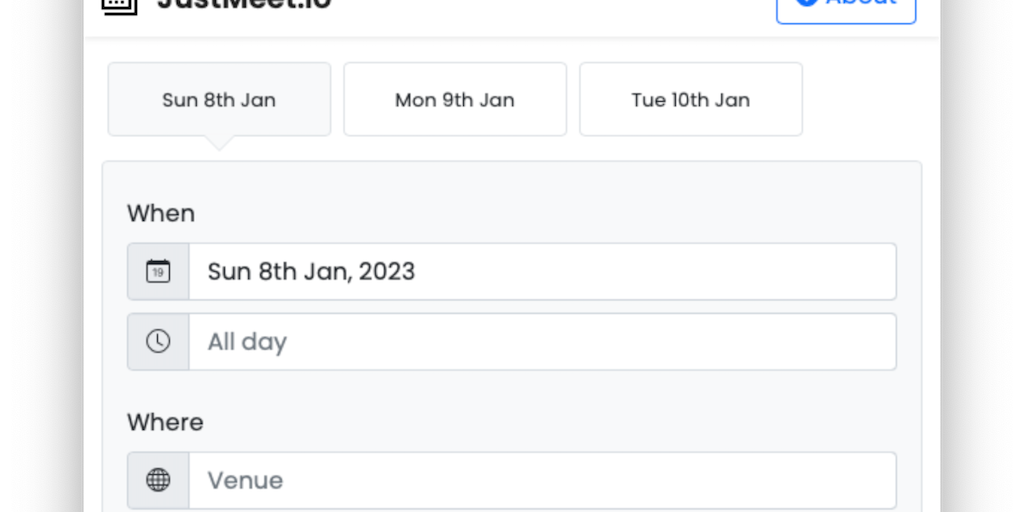Select the Sun 8th Jan tab

point(219,100)
